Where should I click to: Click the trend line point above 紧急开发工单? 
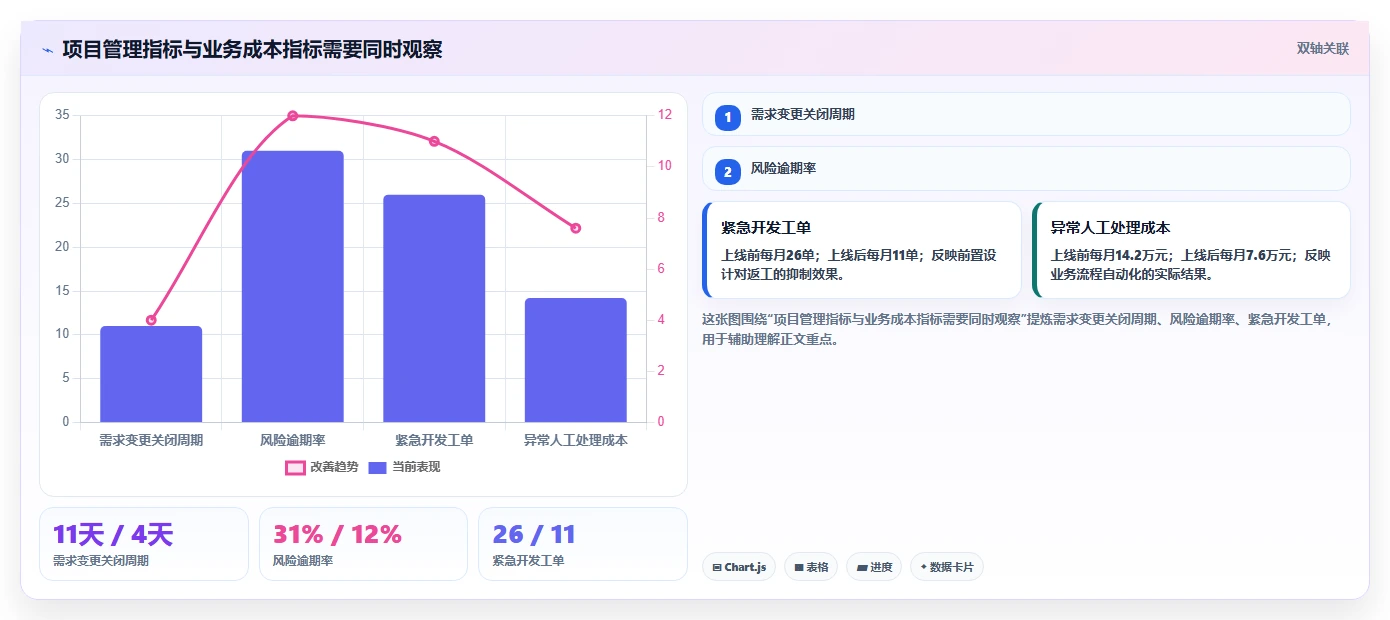coord(434,141)
